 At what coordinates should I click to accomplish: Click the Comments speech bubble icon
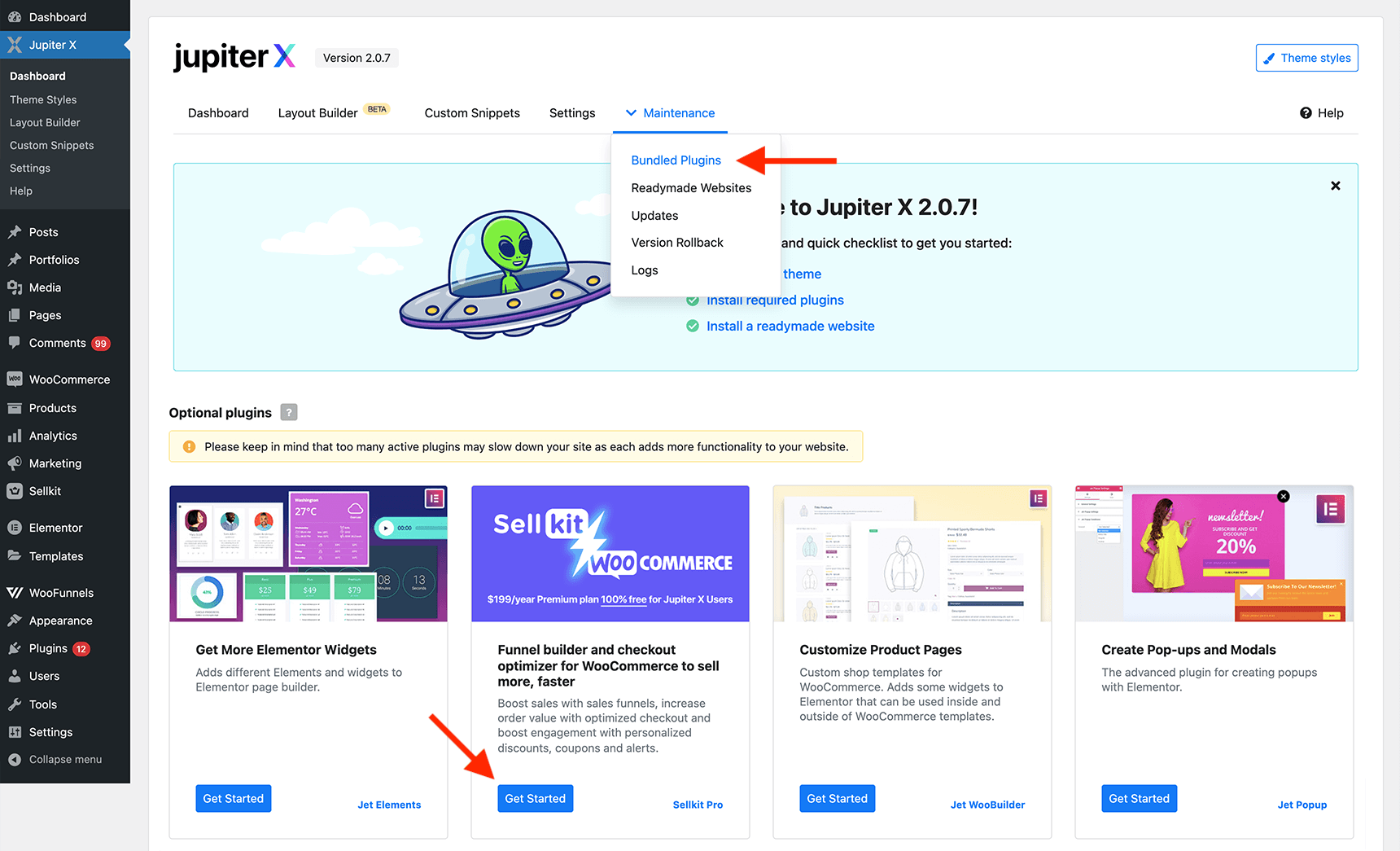15,343
